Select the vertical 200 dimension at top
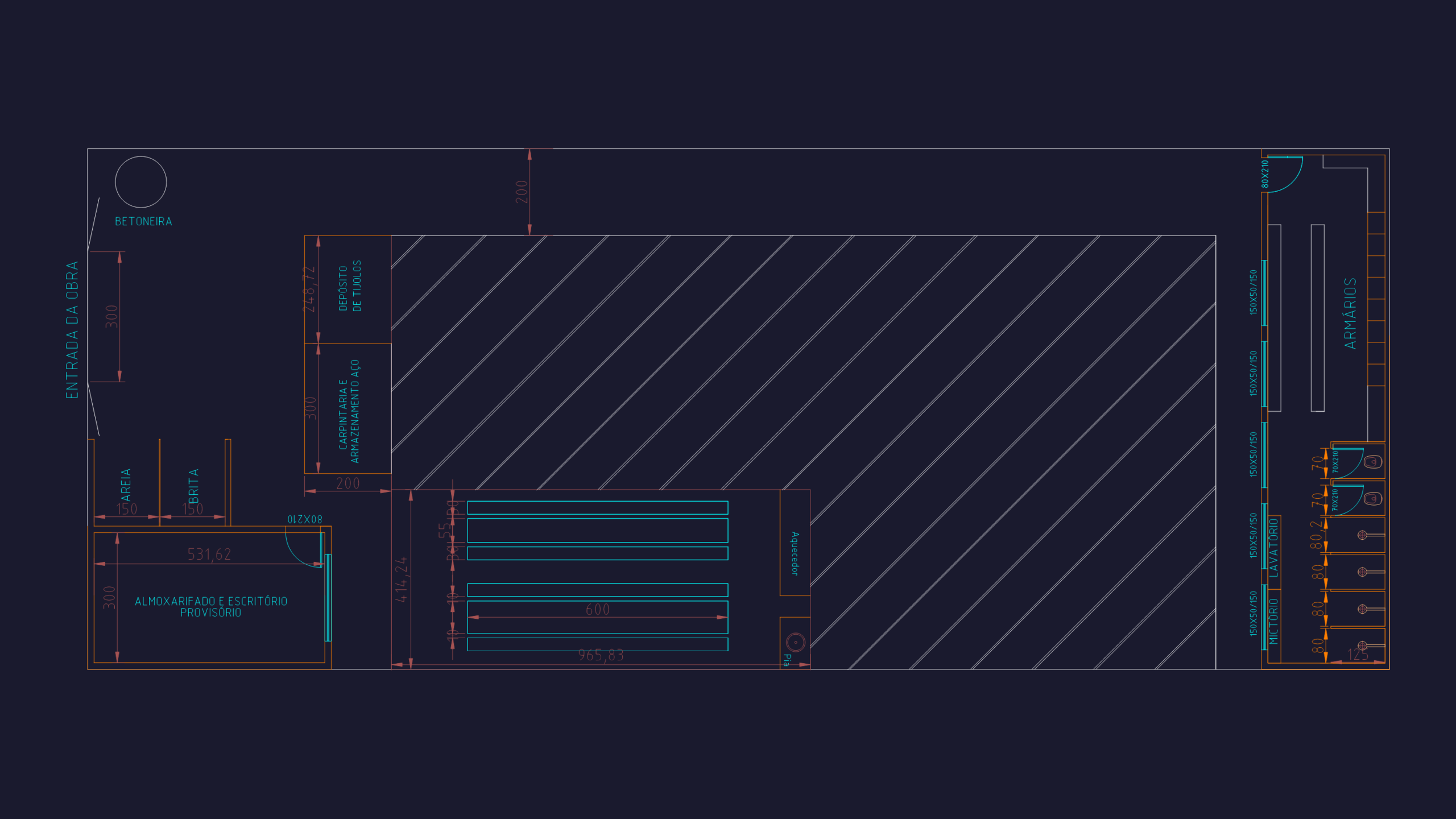1456x819 pixels. pyautogui.click(x=522, y=192)
